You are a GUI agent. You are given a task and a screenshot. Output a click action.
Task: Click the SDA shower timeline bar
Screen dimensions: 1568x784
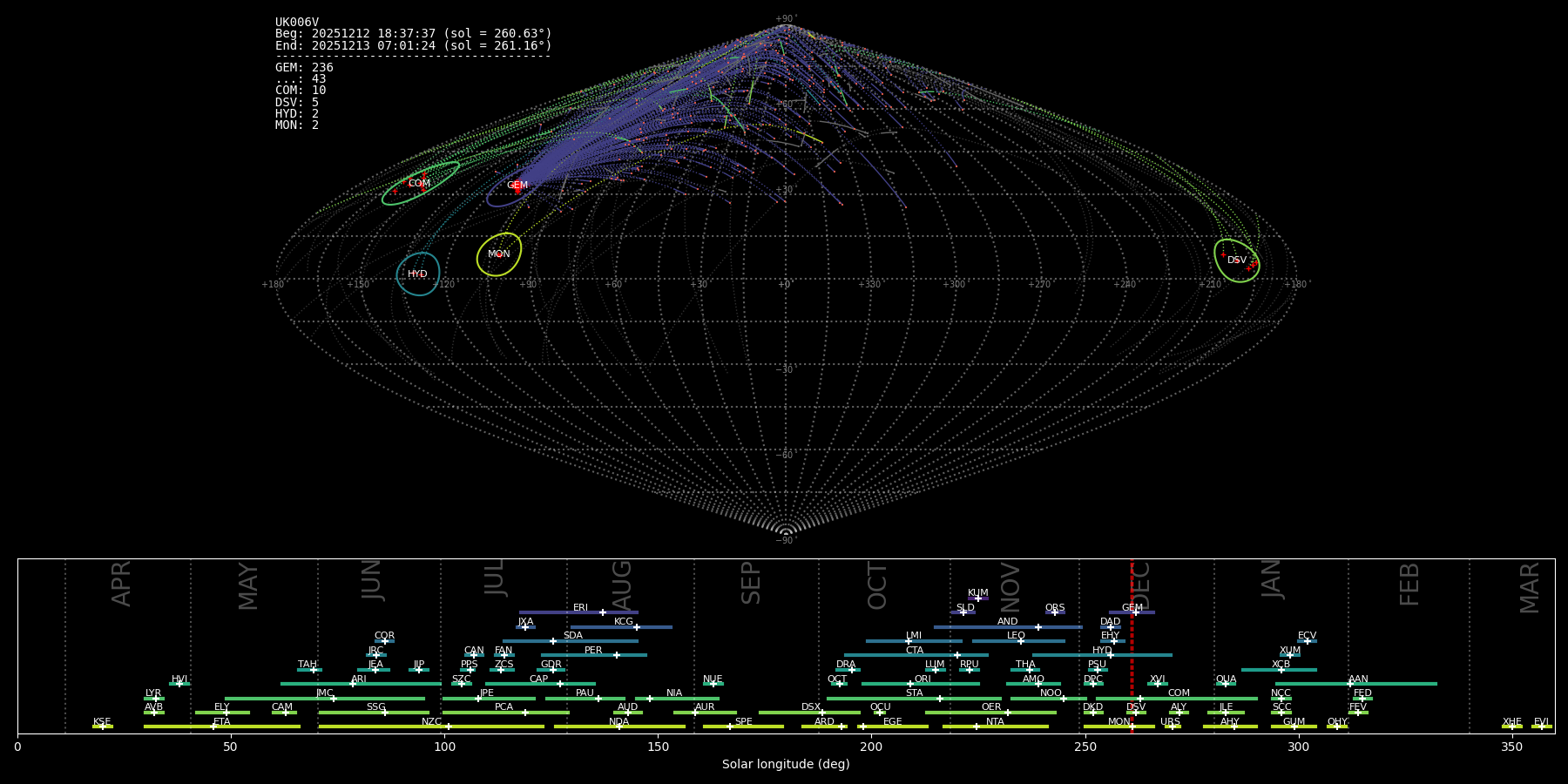[x=571, y=641]
